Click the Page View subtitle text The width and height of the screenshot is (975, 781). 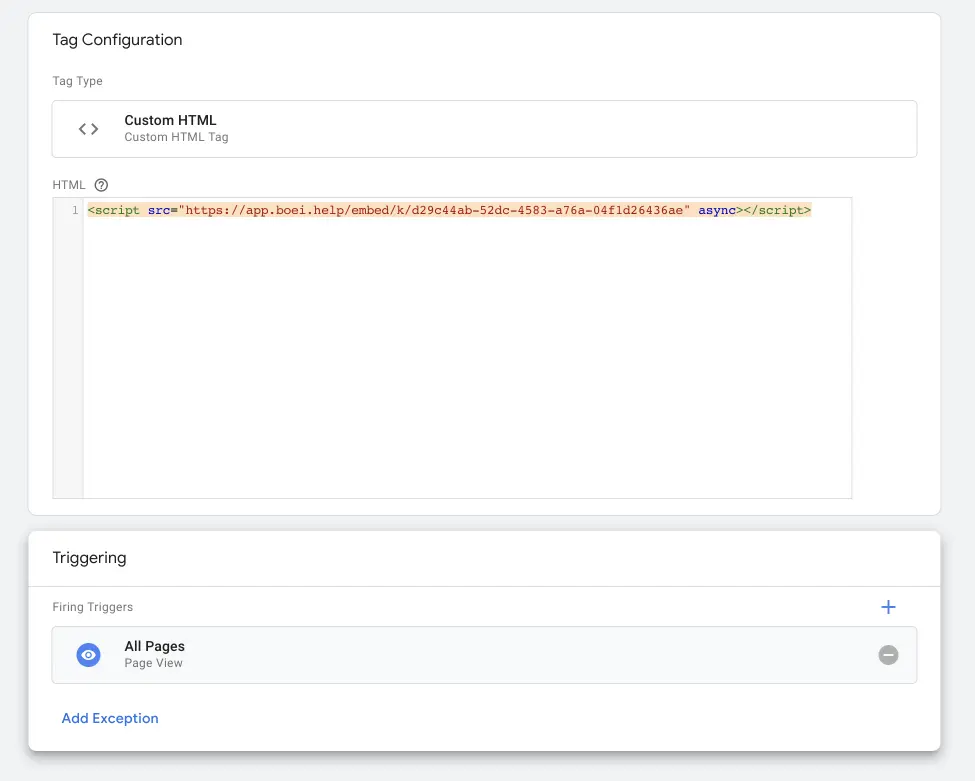(x=153, y=663)
